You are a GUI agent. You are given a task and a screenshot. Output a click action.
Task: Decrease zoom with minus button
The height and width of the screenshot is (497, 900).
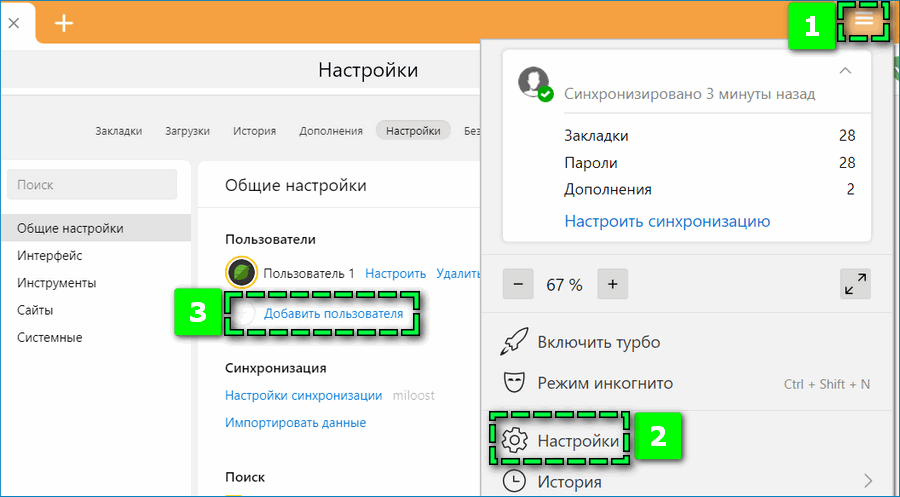[x=518, y=284]
